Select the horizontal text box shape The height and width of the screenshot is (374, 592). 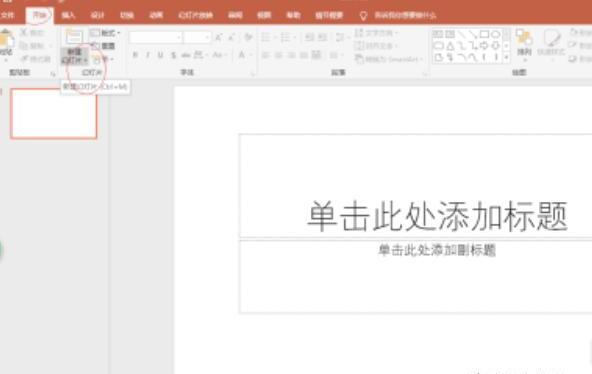438,34
